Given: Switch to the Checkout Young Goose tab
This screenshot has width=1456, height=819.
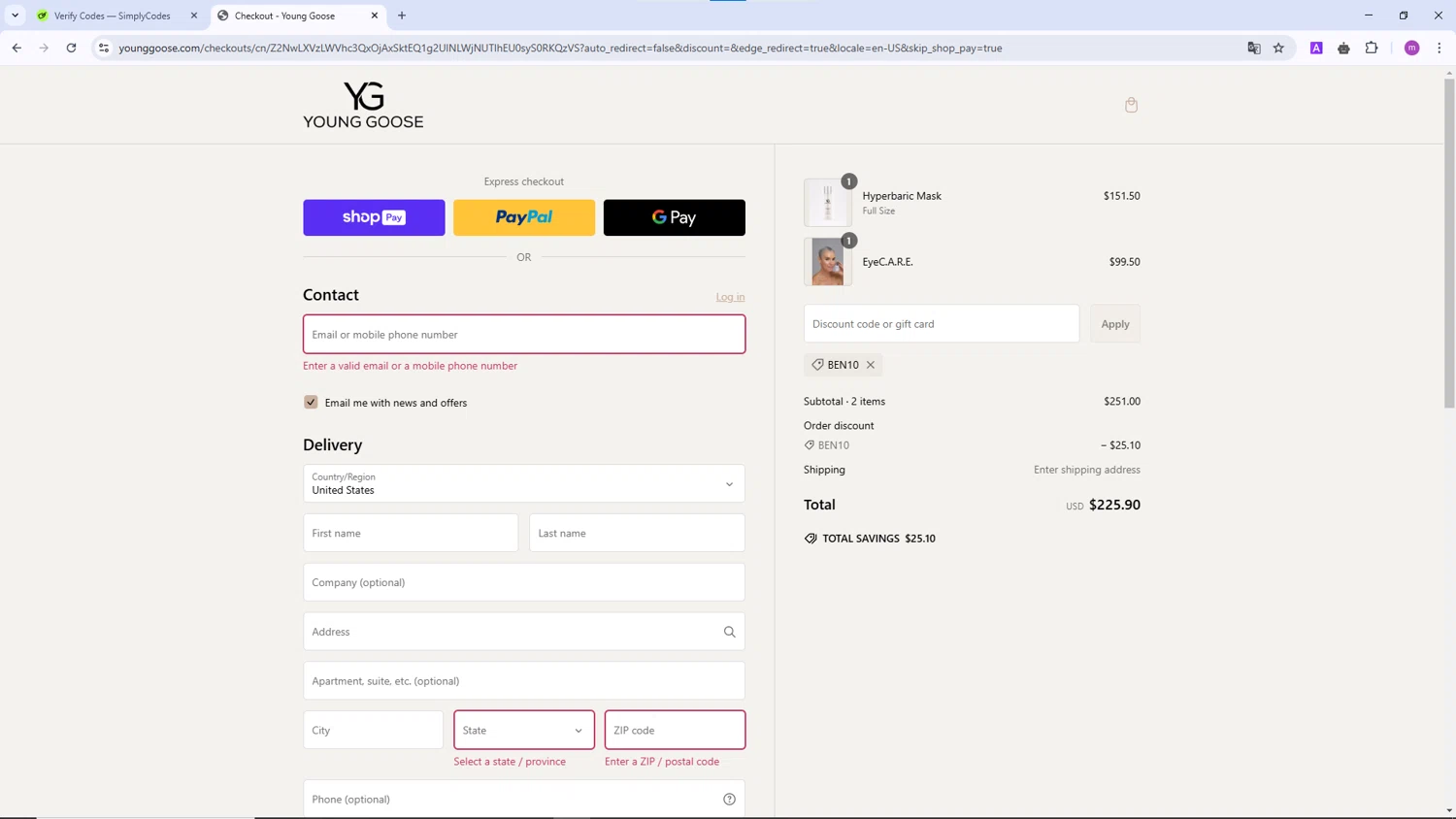Looking at the screenshot, I should click(x=297, y=16).
